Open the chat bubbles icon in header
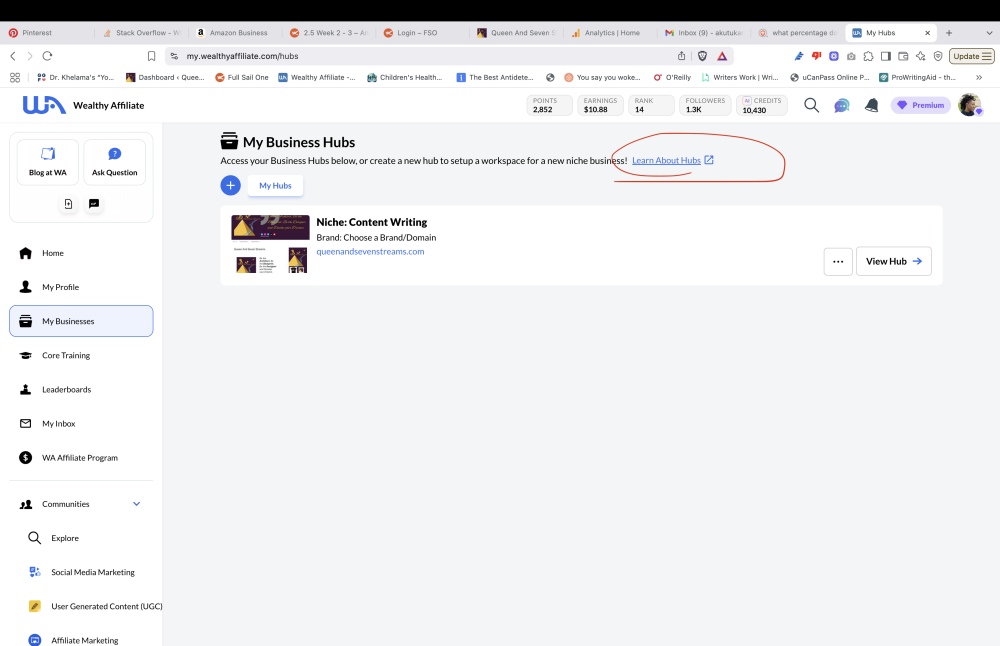Viewport: 1000px width, 646px height. [x=842, y=105]
